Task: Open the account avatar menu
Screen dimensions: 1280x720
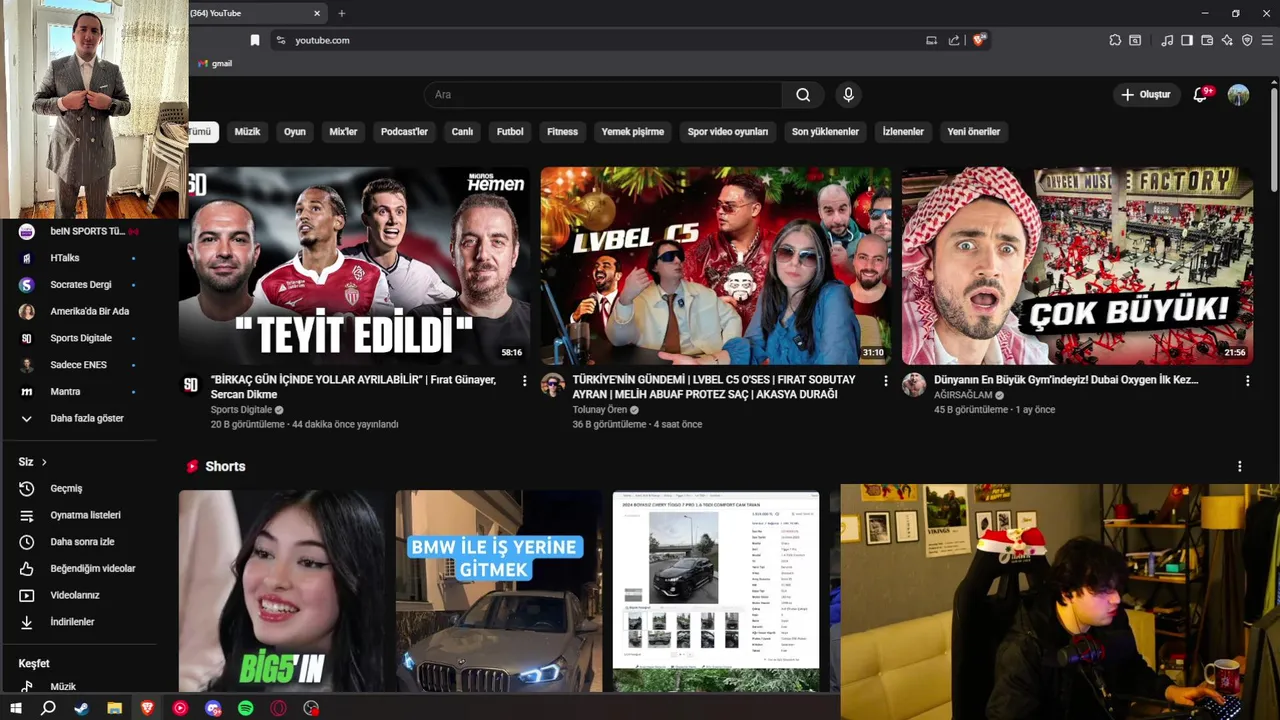Action: click(x=1238, y=95)
